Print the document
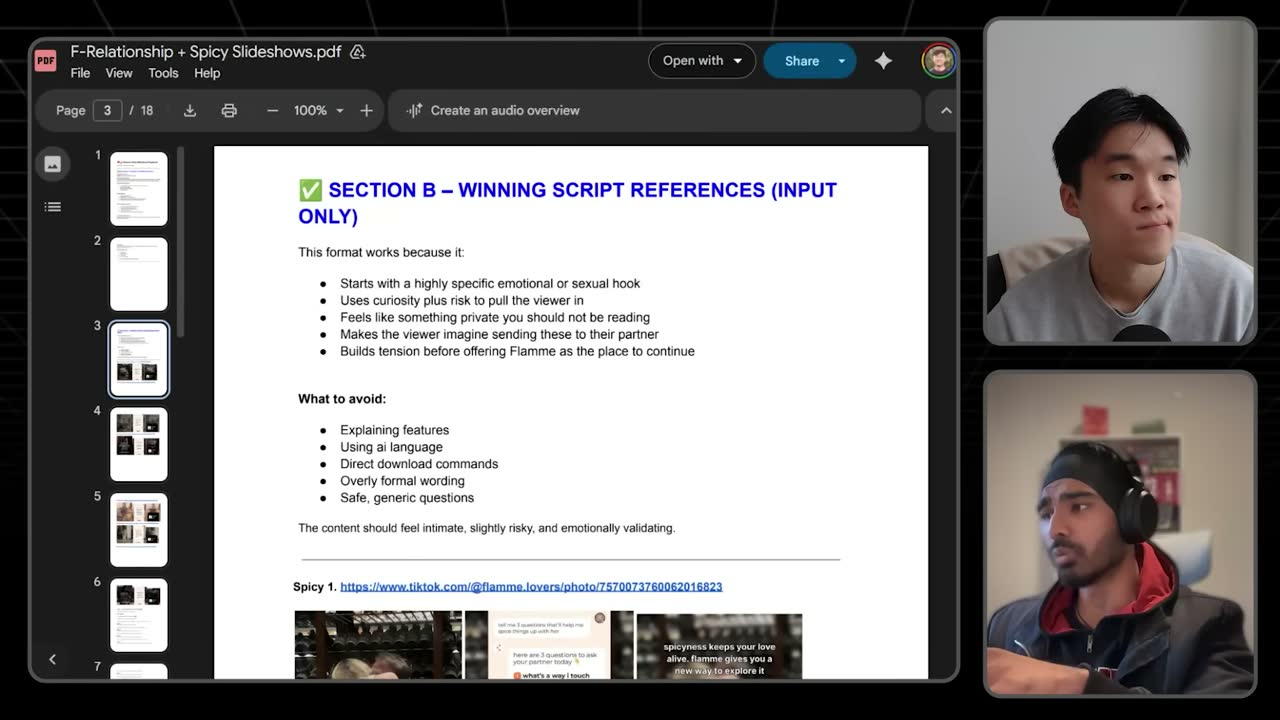Image resolution: width=1280 pixels, height=720 pixels. (229, 110)
